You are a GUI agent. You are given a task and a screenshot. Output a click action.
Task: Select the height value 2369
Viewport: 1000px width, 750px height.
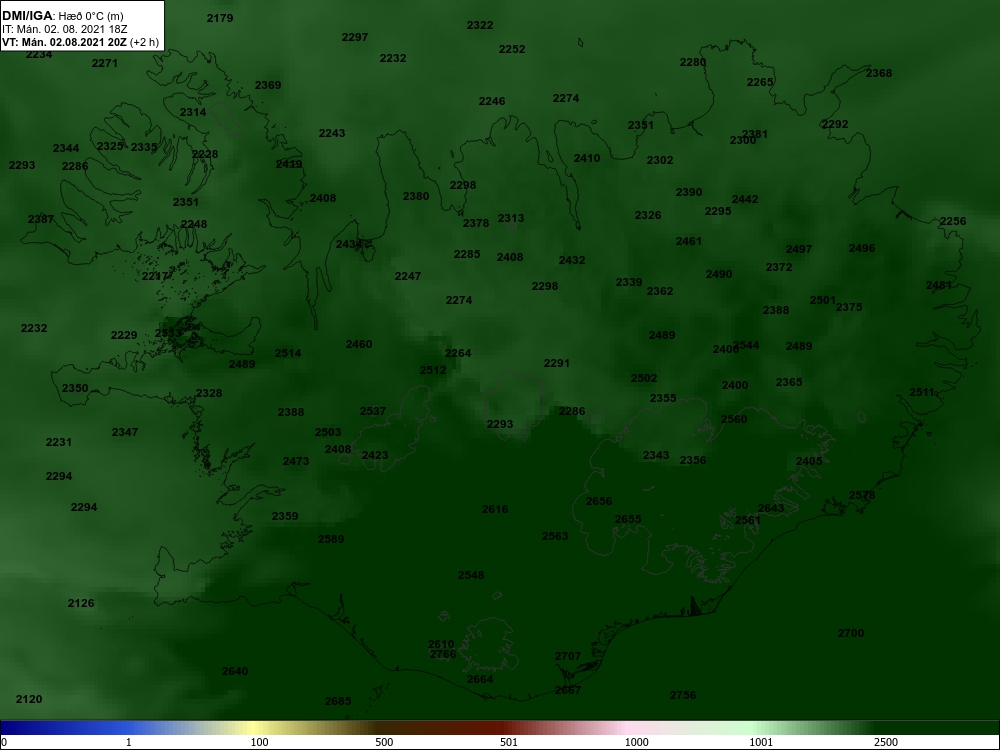pos(268,85)
